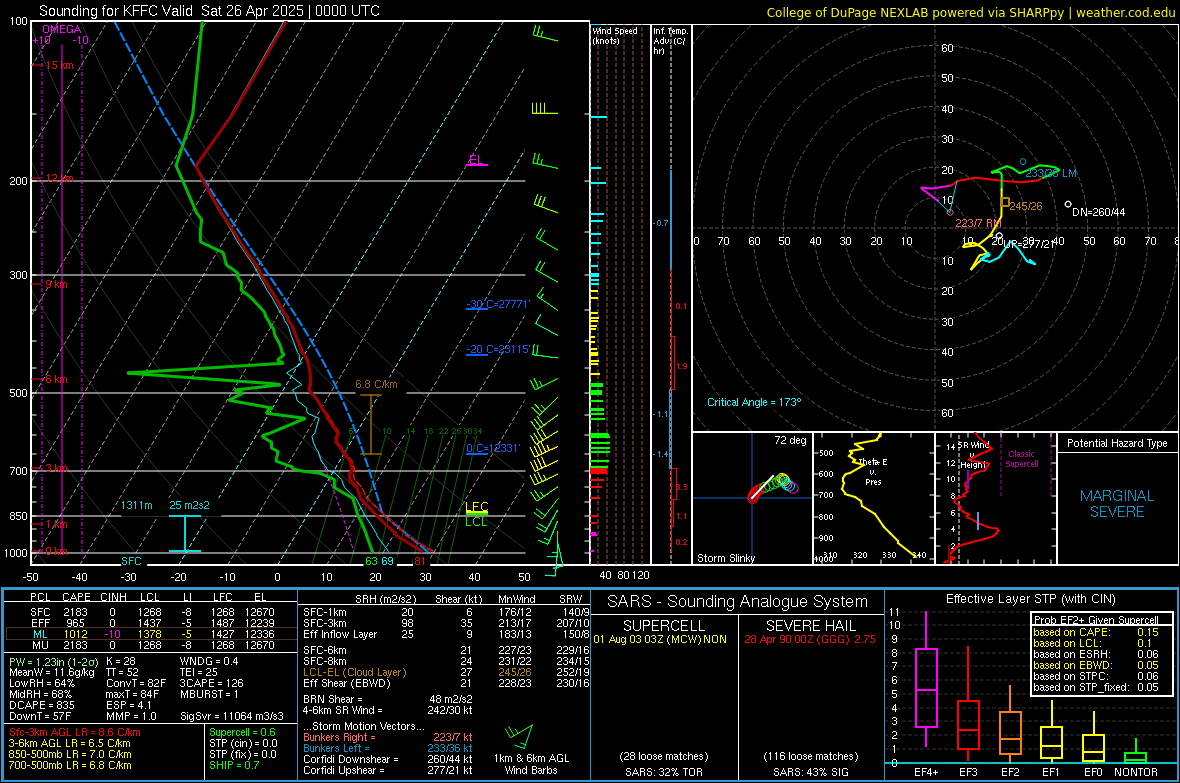The image size is (1180, 783).
Task: Click the green Supercell = 0.6 value
Action: (242, 732)
